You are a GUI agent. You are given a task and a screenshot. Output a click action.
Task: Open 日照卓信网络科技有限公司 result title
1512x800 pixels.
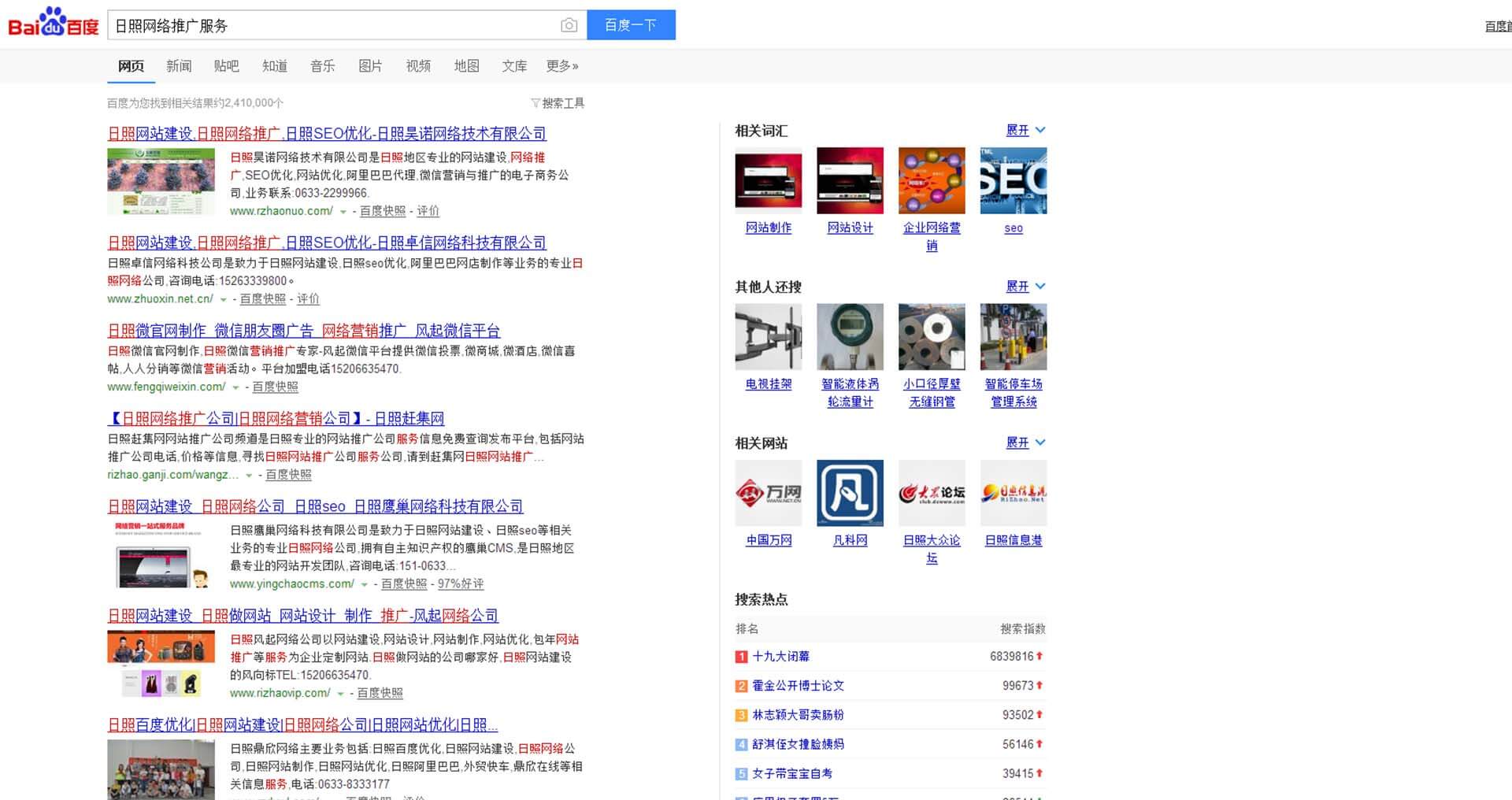click(x=327, y=243)
